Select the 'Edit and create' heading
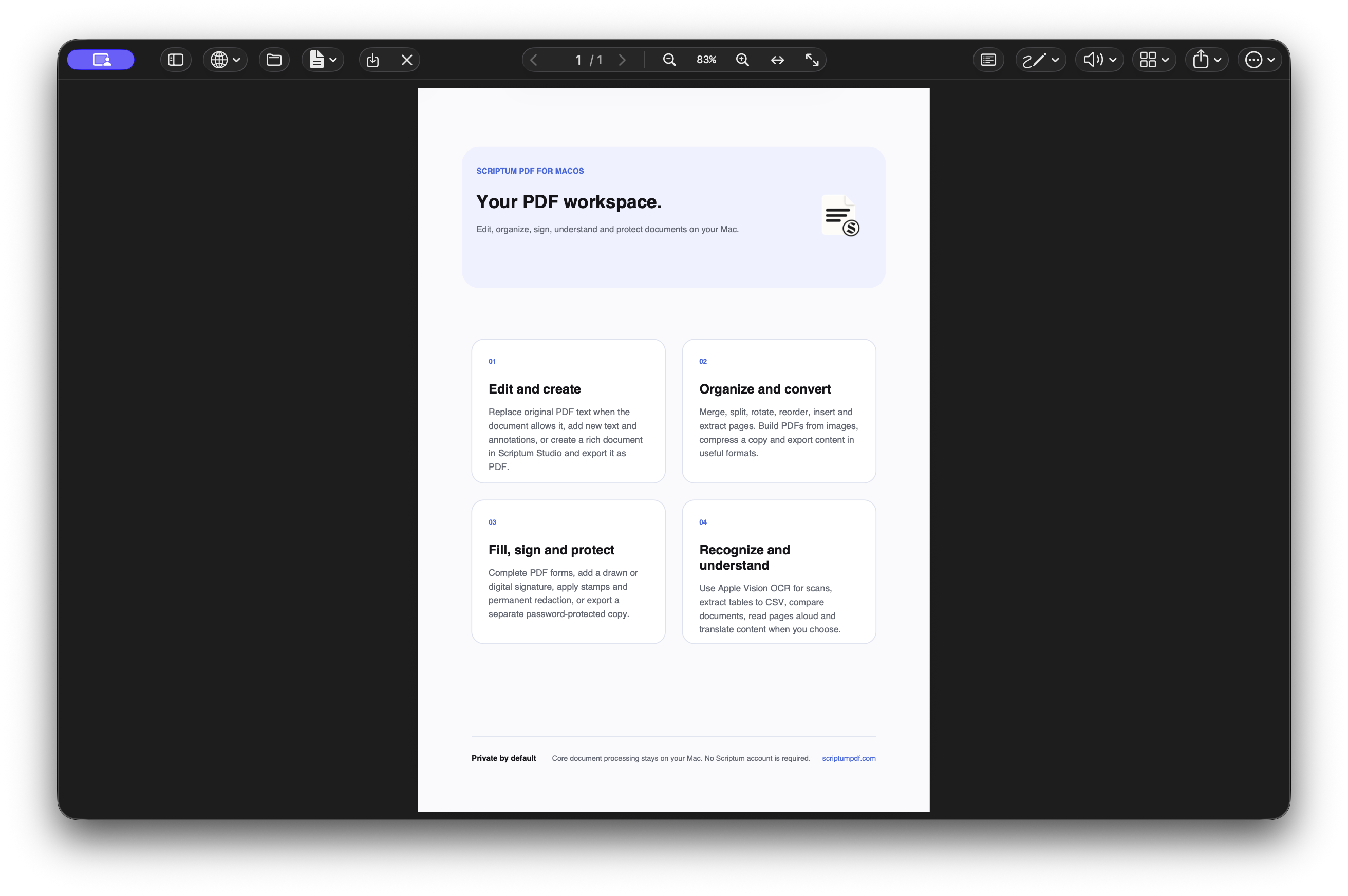This screenshot has width=1348, height=896. tap(534, 389)
